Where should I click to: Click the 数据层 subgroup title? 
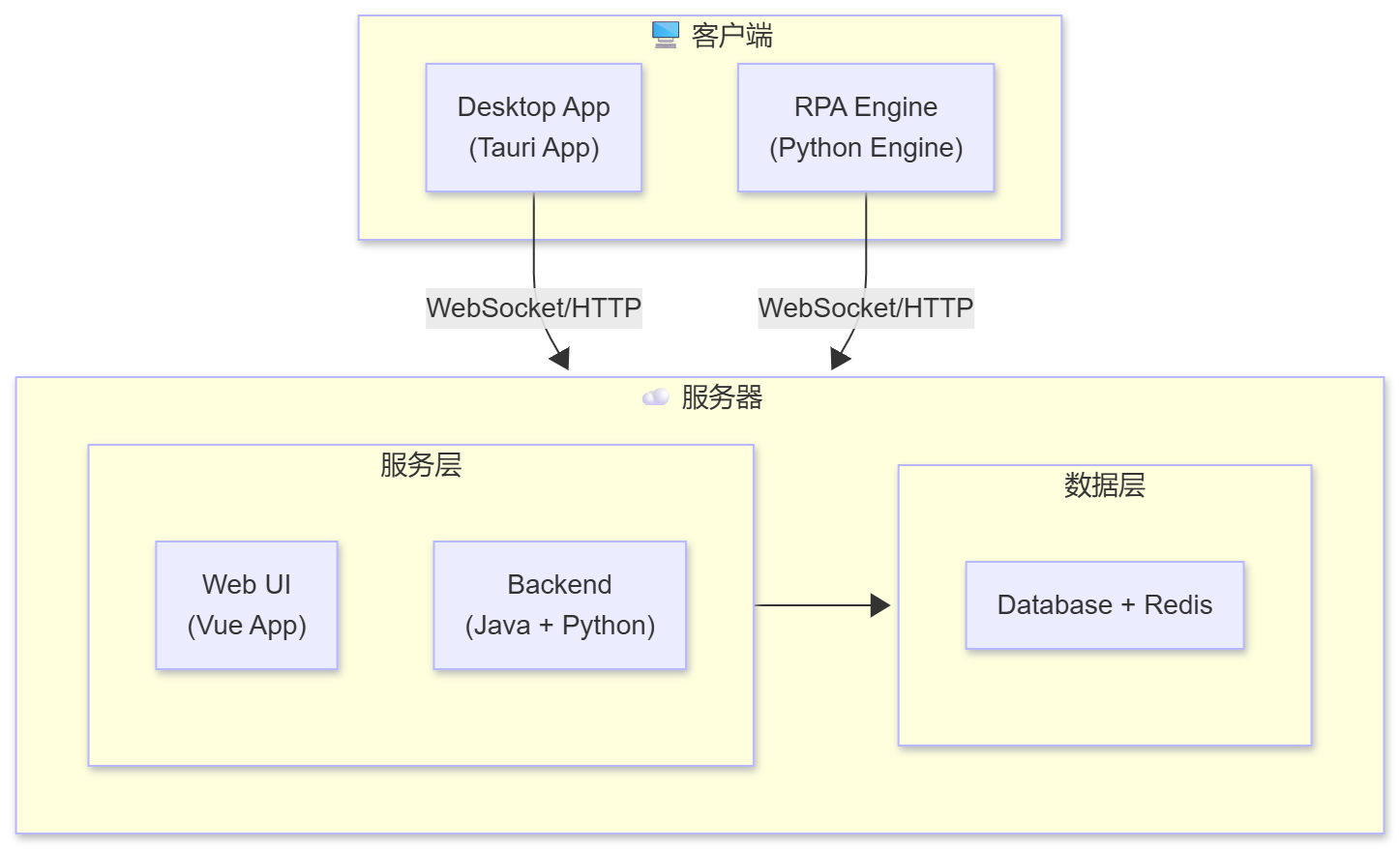click(1105, 485)
